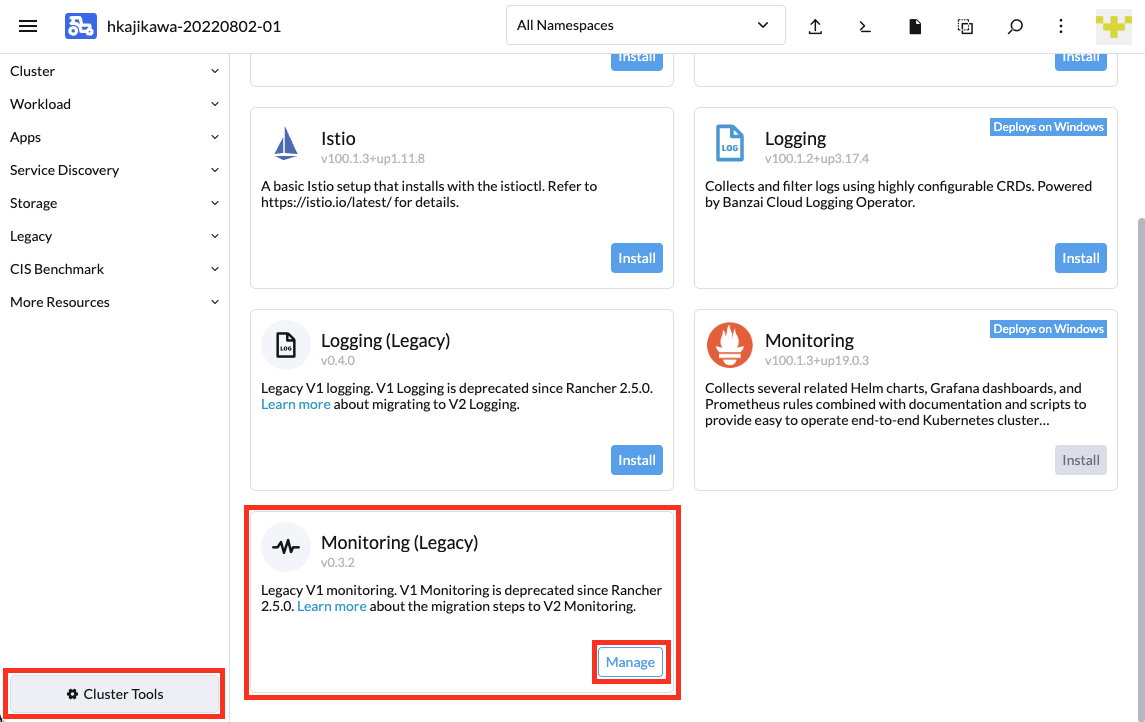The height and width of the screenshot is (722, 1145).
Task: Open the kubectl shell icon
Action: coord(865,26)
